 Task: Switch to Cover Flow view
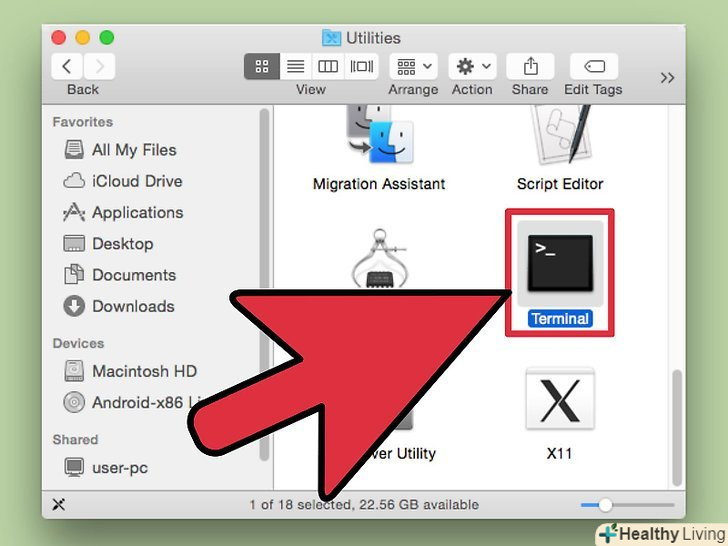[362, 66]
